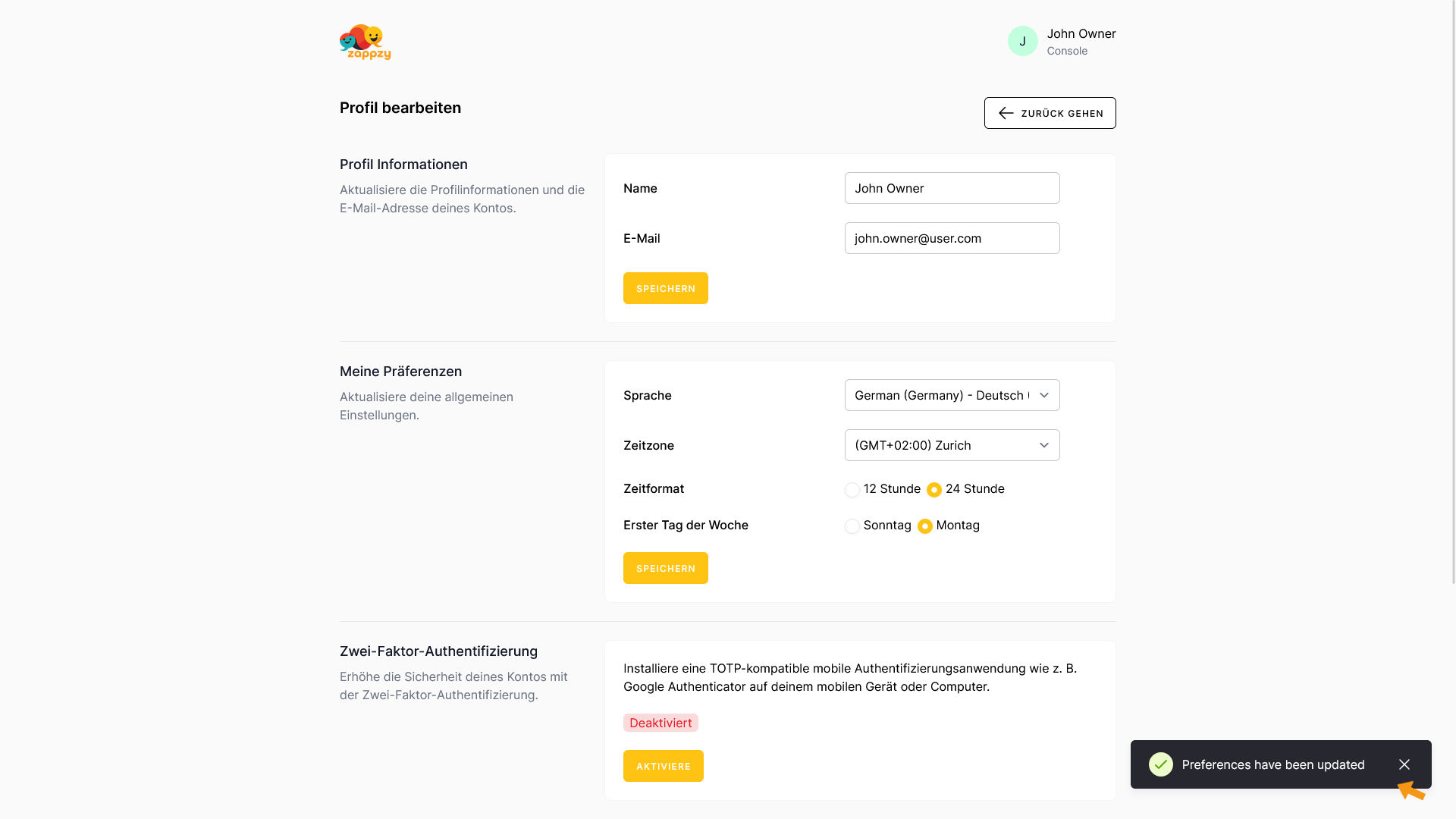Click into the Name input field

[x=952, y=188]
